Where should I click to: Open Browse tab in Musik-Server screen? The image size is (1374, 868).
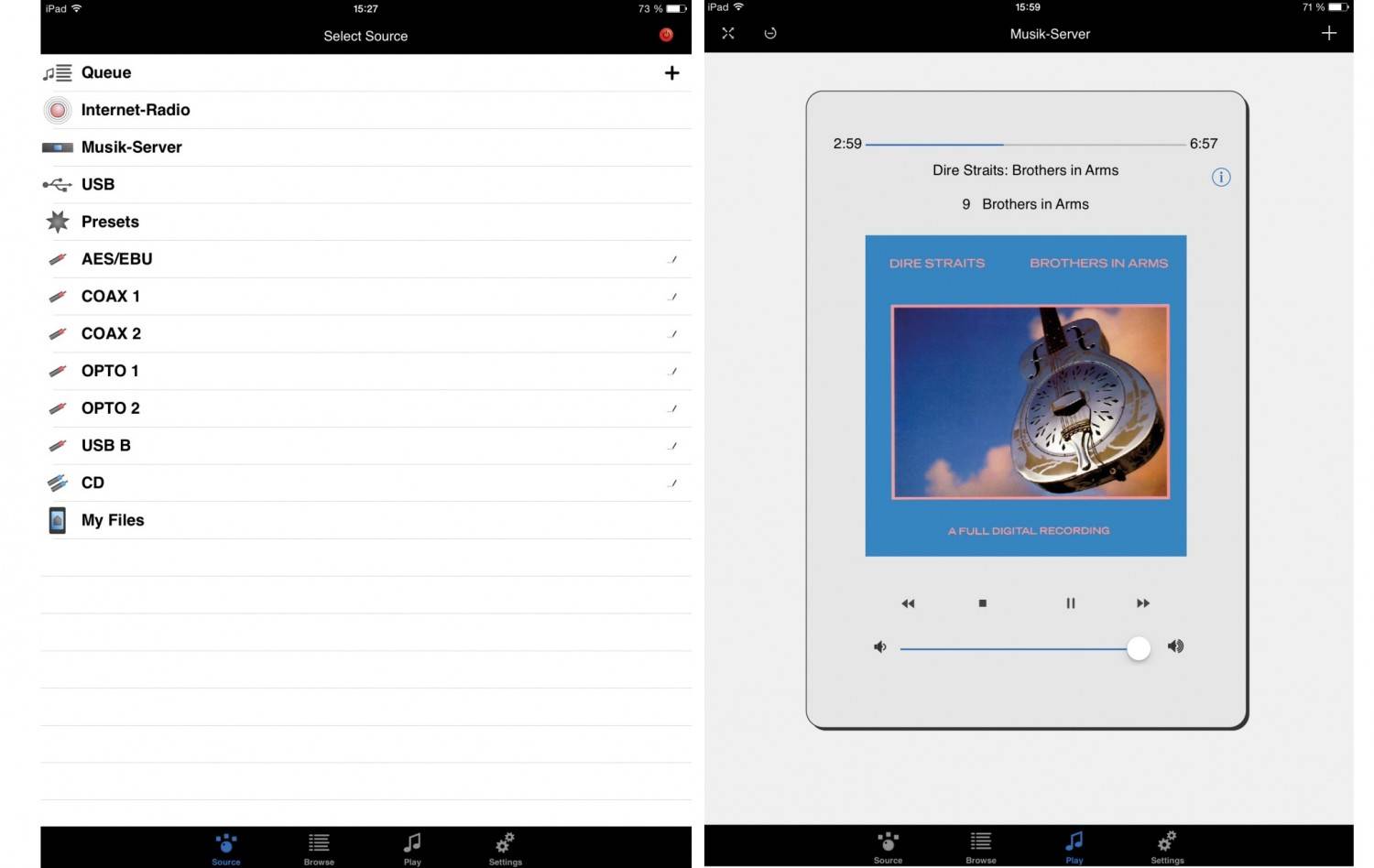(x=981, y=847)
